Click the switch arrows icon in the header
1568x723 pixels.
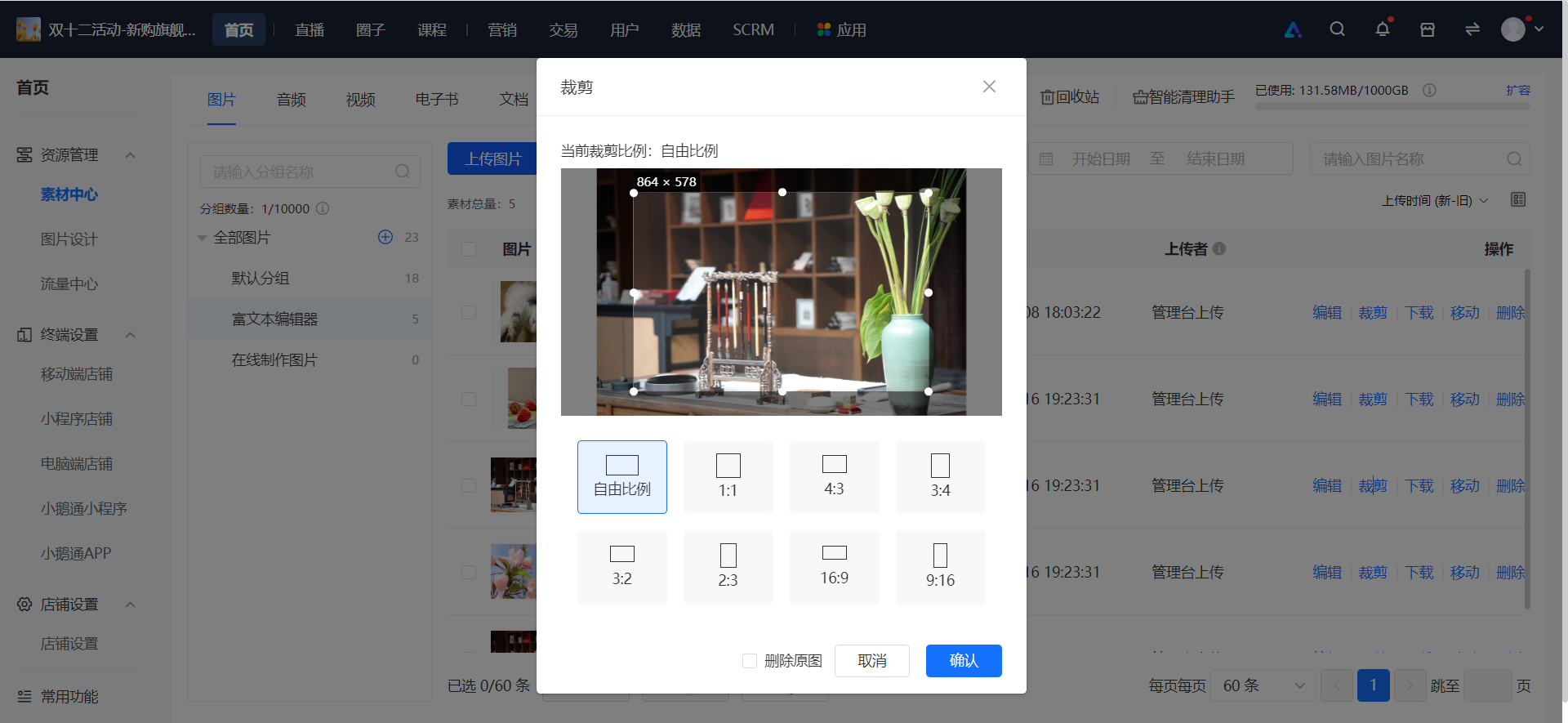tap(1472, 29)
